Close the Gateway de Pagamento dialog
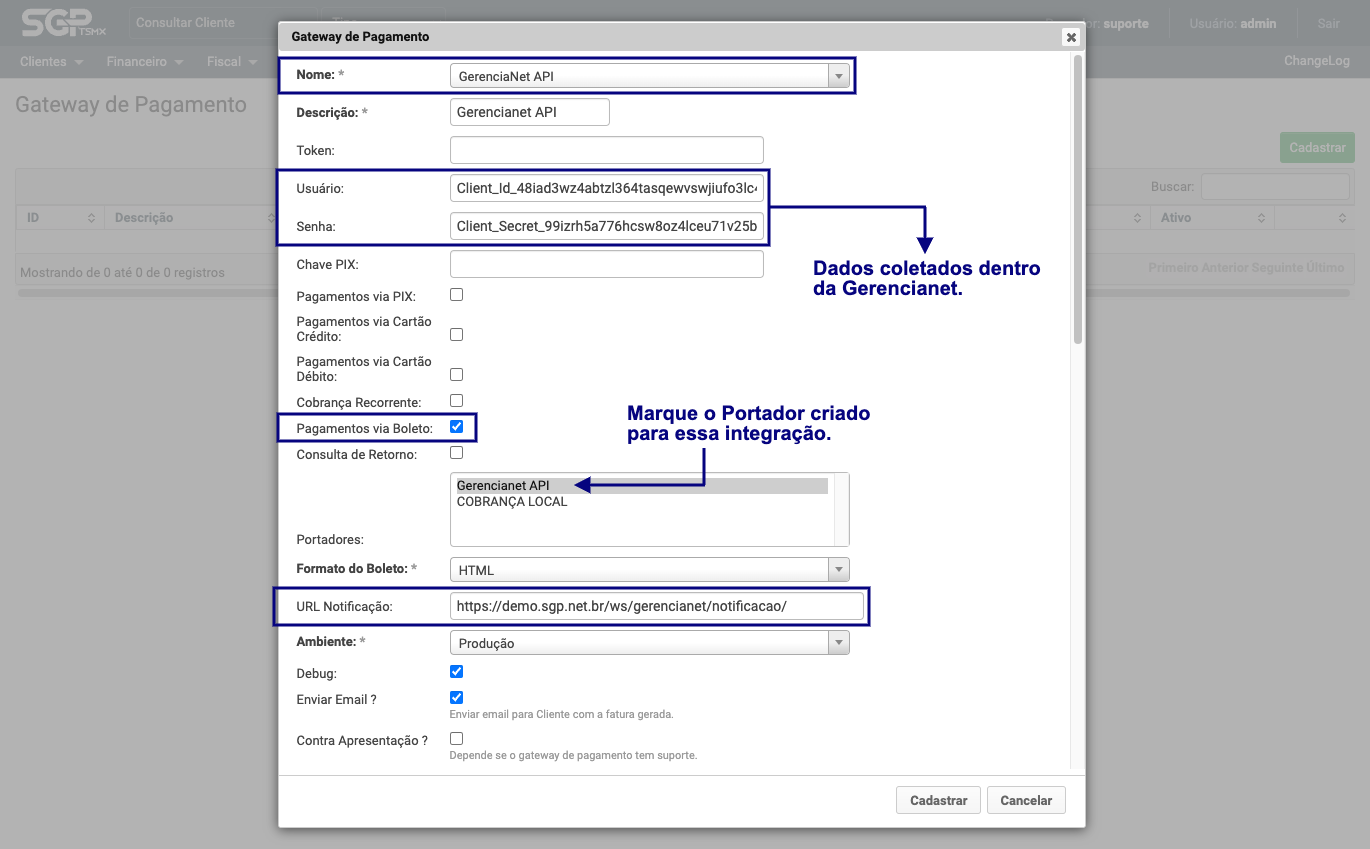The image size is (1370, 849). [x=1071, y=37]
